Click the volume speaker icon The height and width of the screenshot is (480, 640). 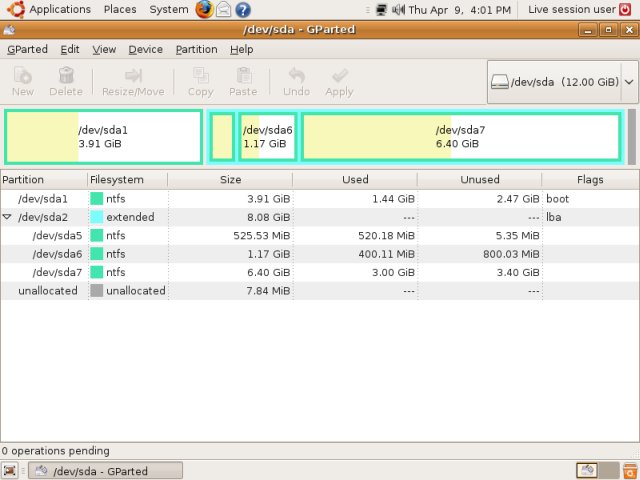[398, 9]
